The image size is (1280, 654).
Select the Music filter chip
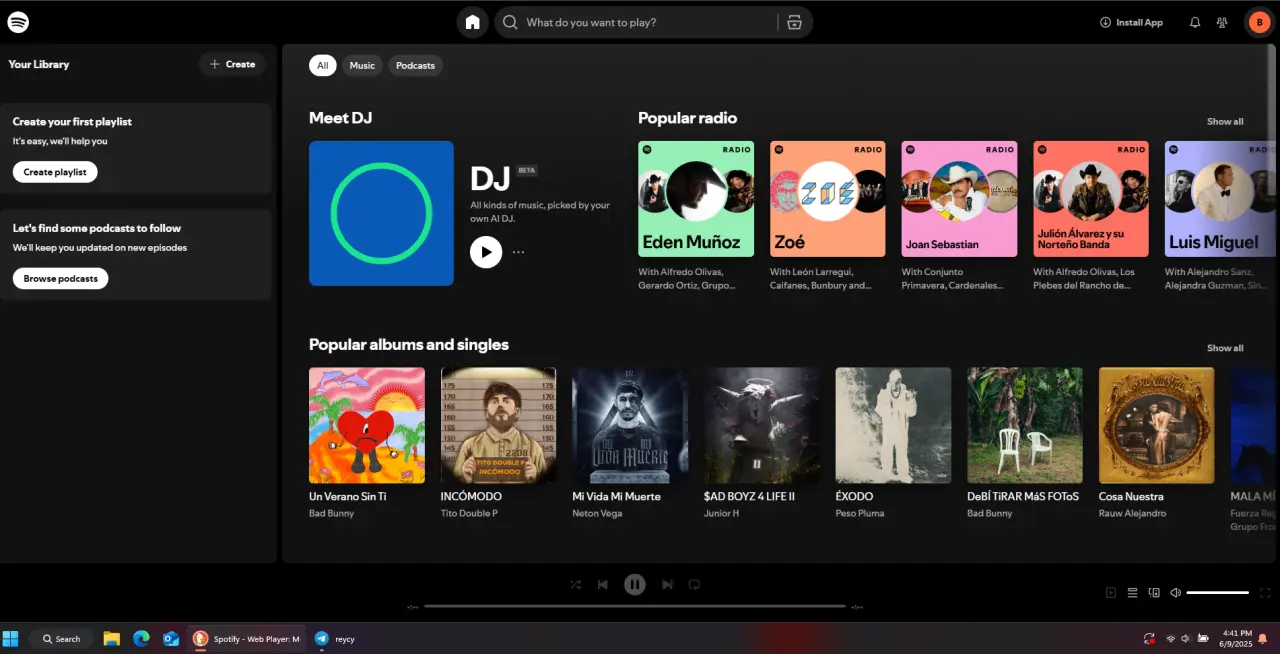tap(362, 65)
